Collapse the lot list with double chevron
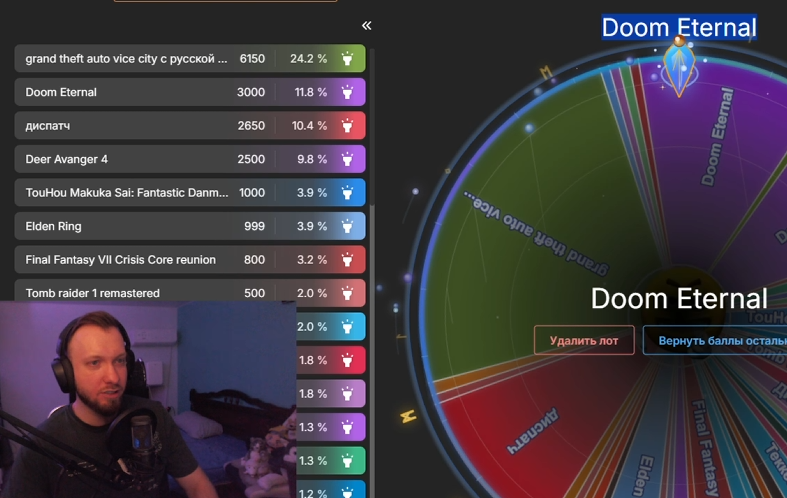The width and height of the screenshot is (787, 498). click(x=367, y=26)
